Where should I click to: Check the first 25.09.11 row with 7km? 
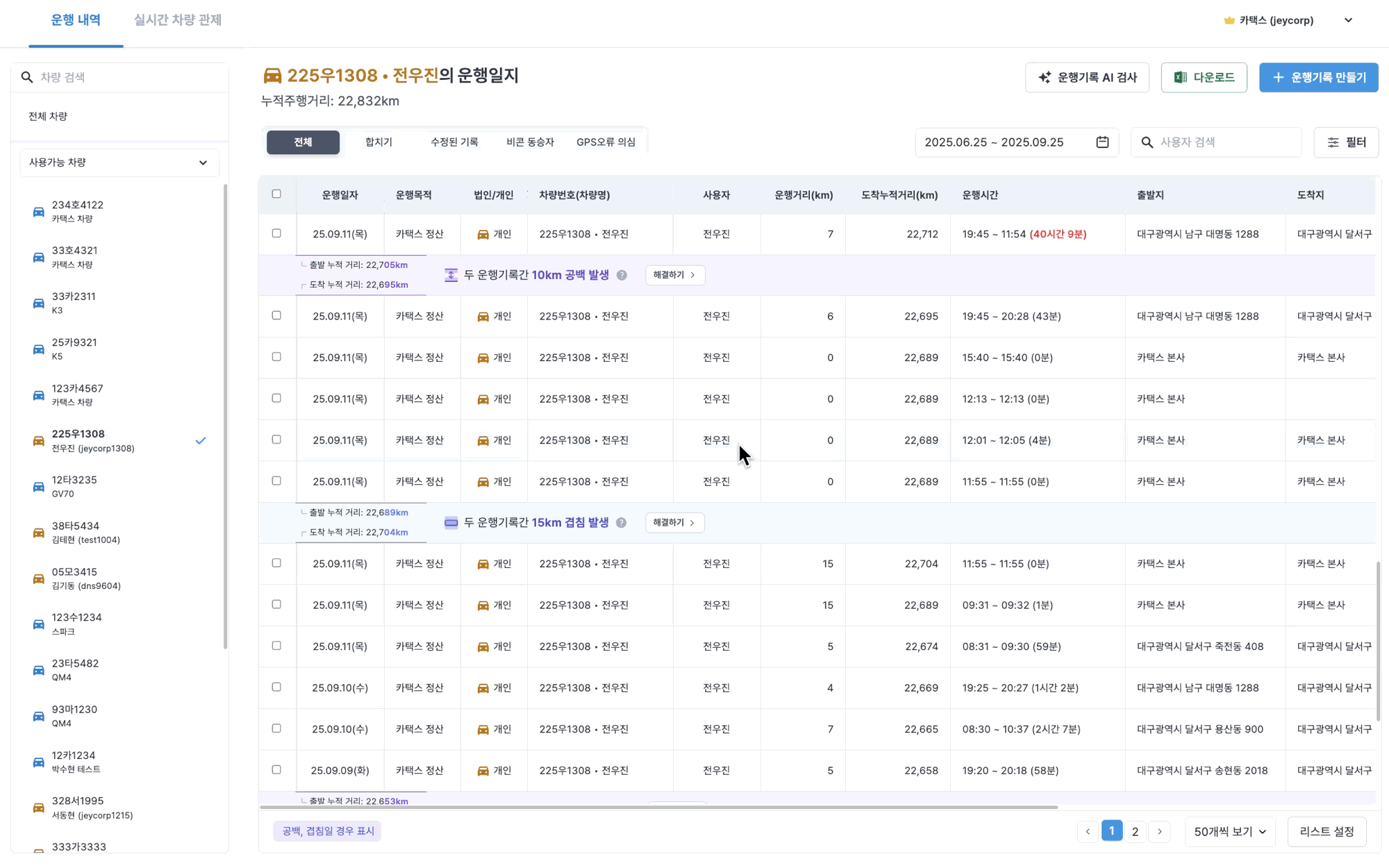(276, 233)
